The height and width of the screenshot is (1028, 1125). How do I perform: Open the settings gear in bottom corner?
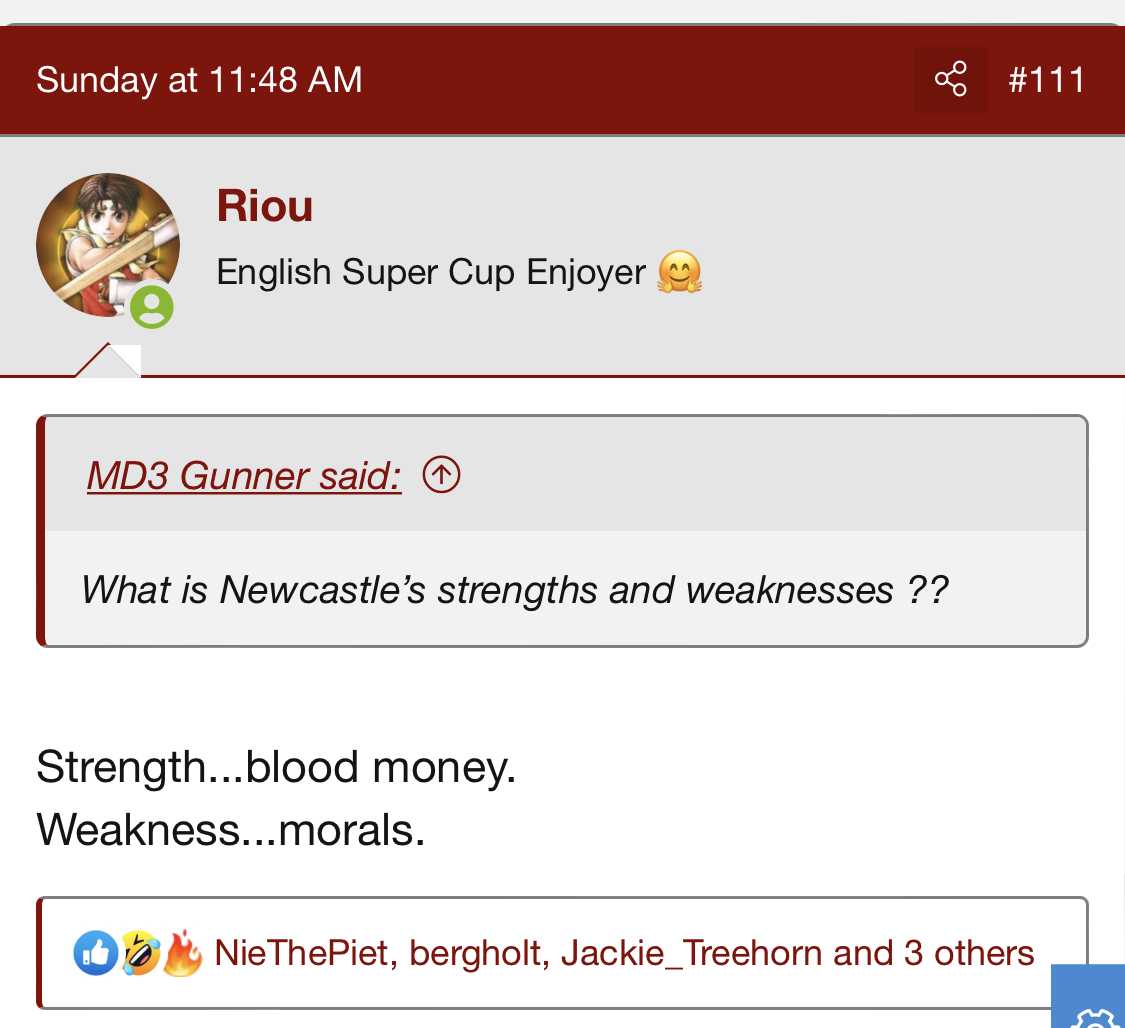[x=1094, y=1012]
